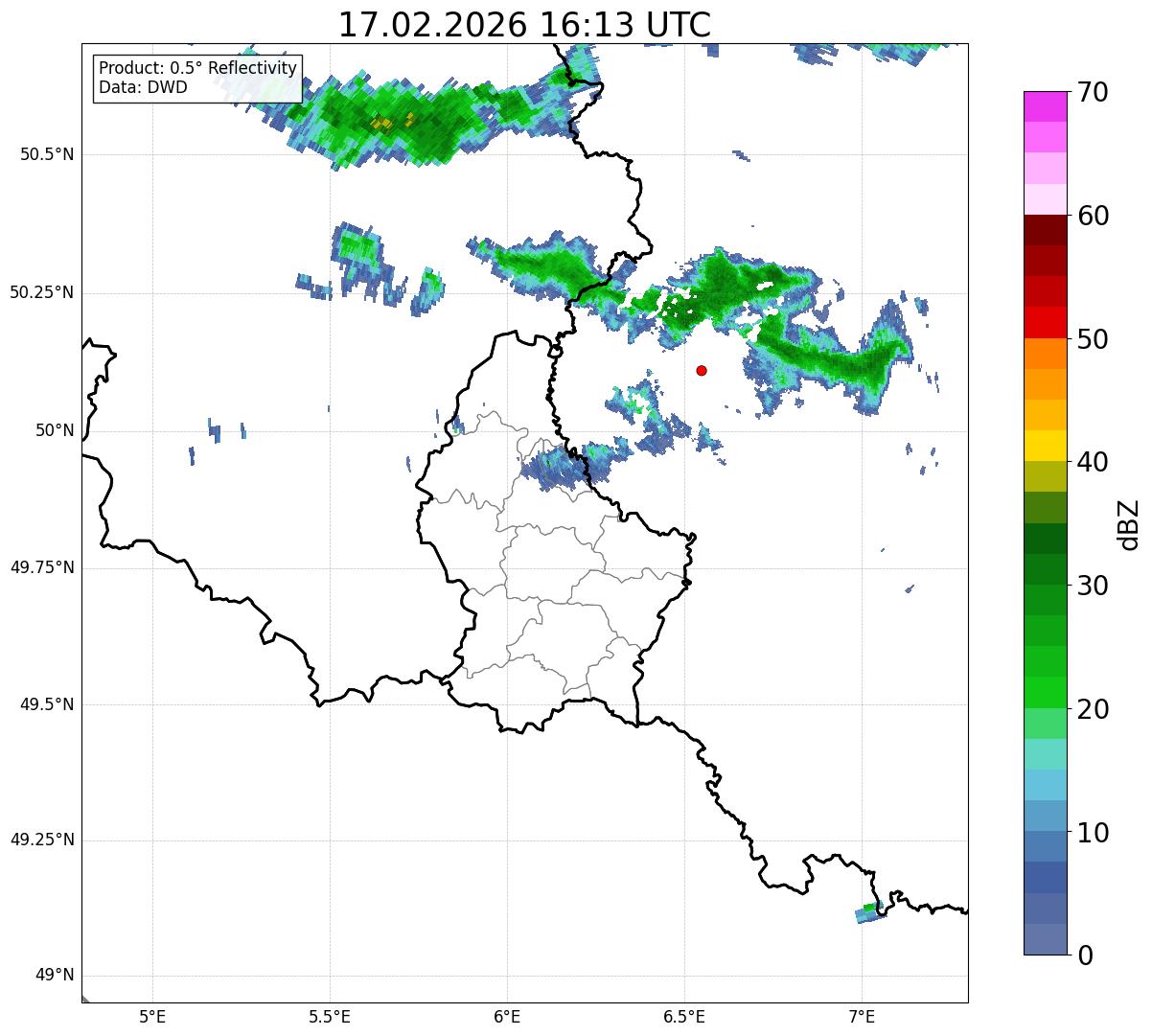Click the magenta top swatch of the colorbar
Viewport: 1152px width, 1036px height.
coord(1045,106)
